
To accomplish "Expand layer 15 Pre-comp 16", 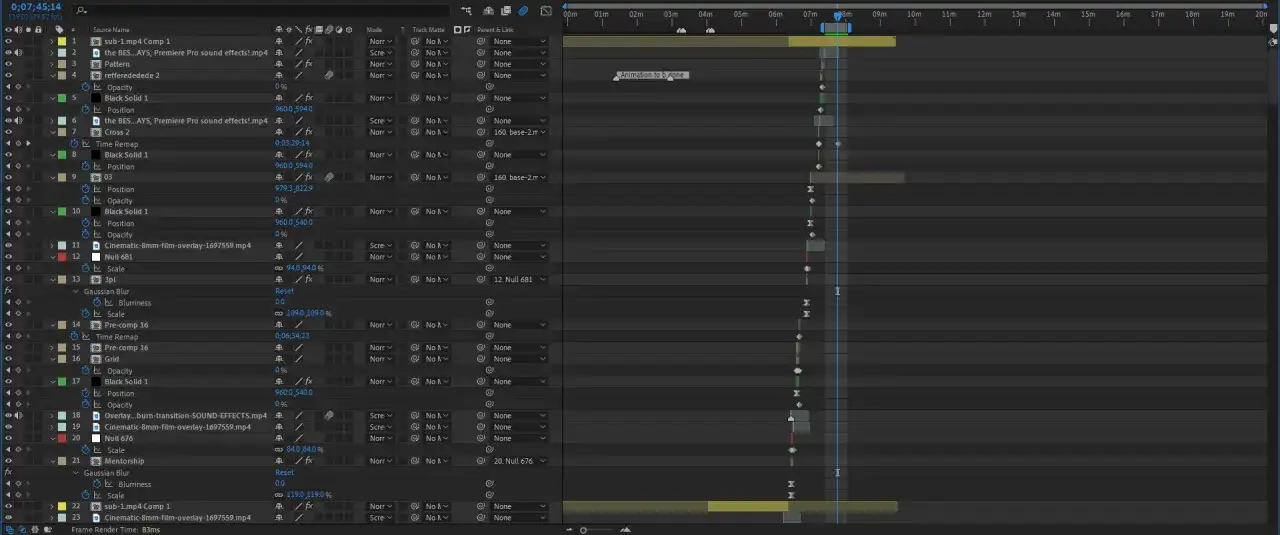I will coord(52,348).
